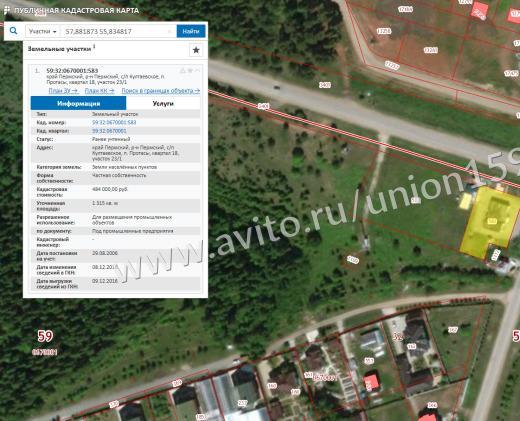Open the Участки search type dropdown
Screen dimensions: 520x421
[42, 31]
